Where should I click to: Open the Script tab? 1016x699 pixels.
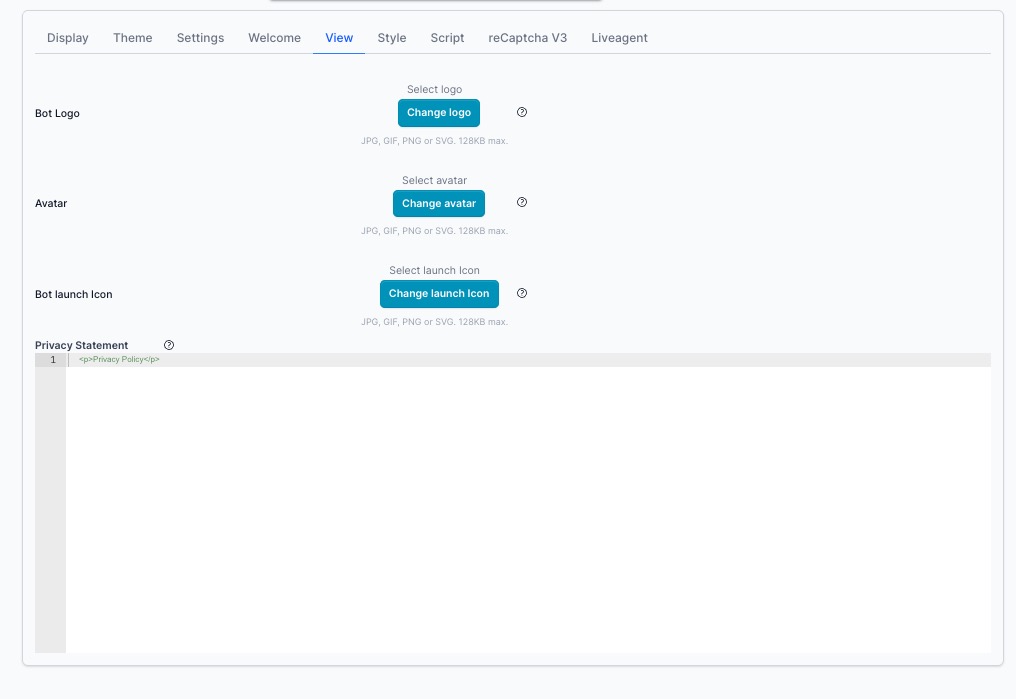pos(447,37)
